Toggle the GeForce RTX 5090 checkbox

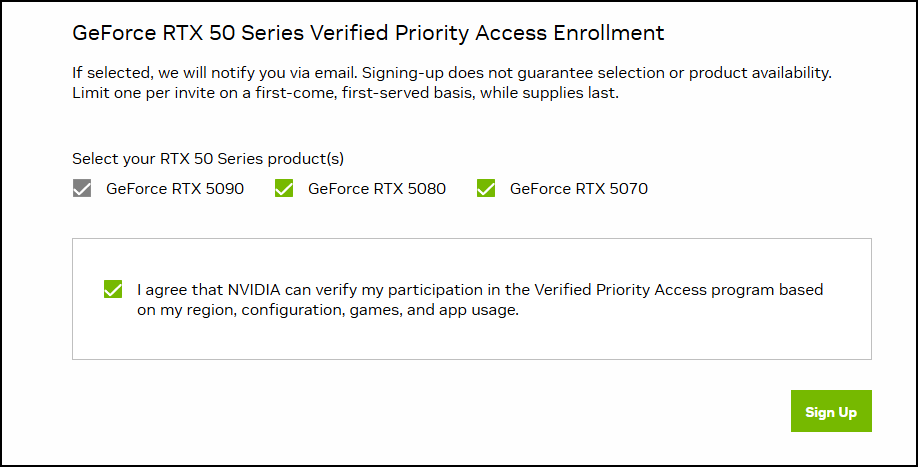[x=82, y=188]
